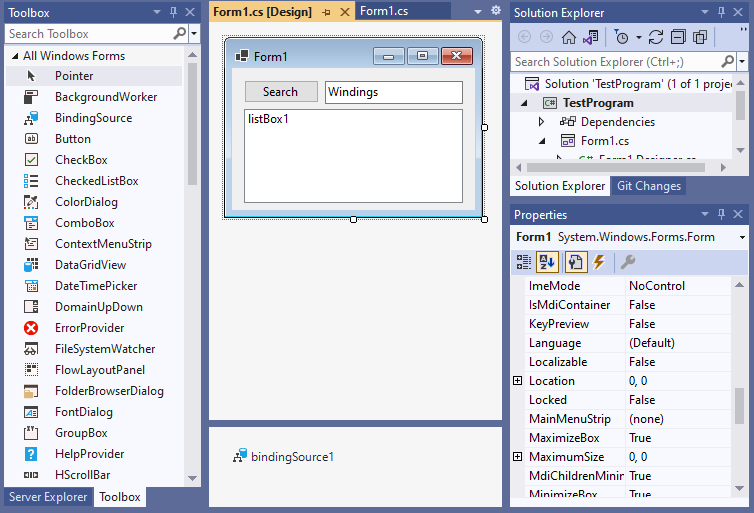Image resolution: width=754 pixels, height=513 pixels.
Task: Collapse the TestProgram project node
Action: pos(524,103)
